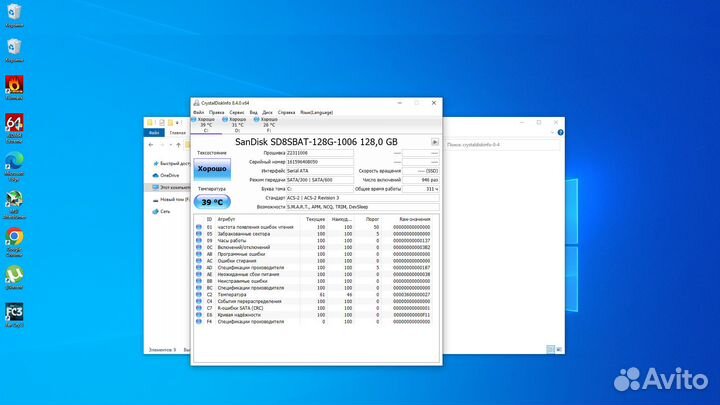Select the F: drive tab showing 26 °C

point(269,125)
